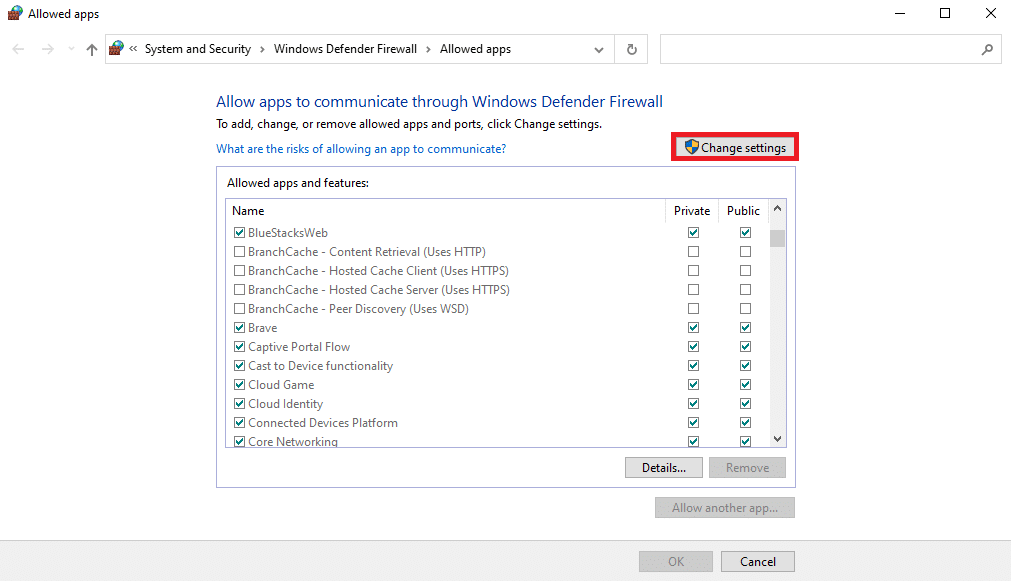The height and width of the screenshot is (581, 1011).
Task: Expand chevron after Windows Defender Firewall
Action: [428, 50]
